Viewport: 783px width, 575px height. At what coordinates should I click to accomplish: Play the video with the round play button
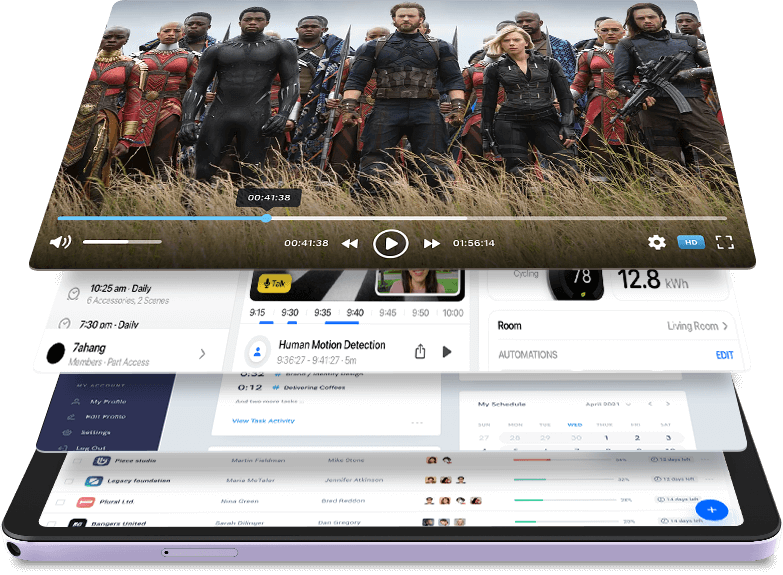[391, 244]
